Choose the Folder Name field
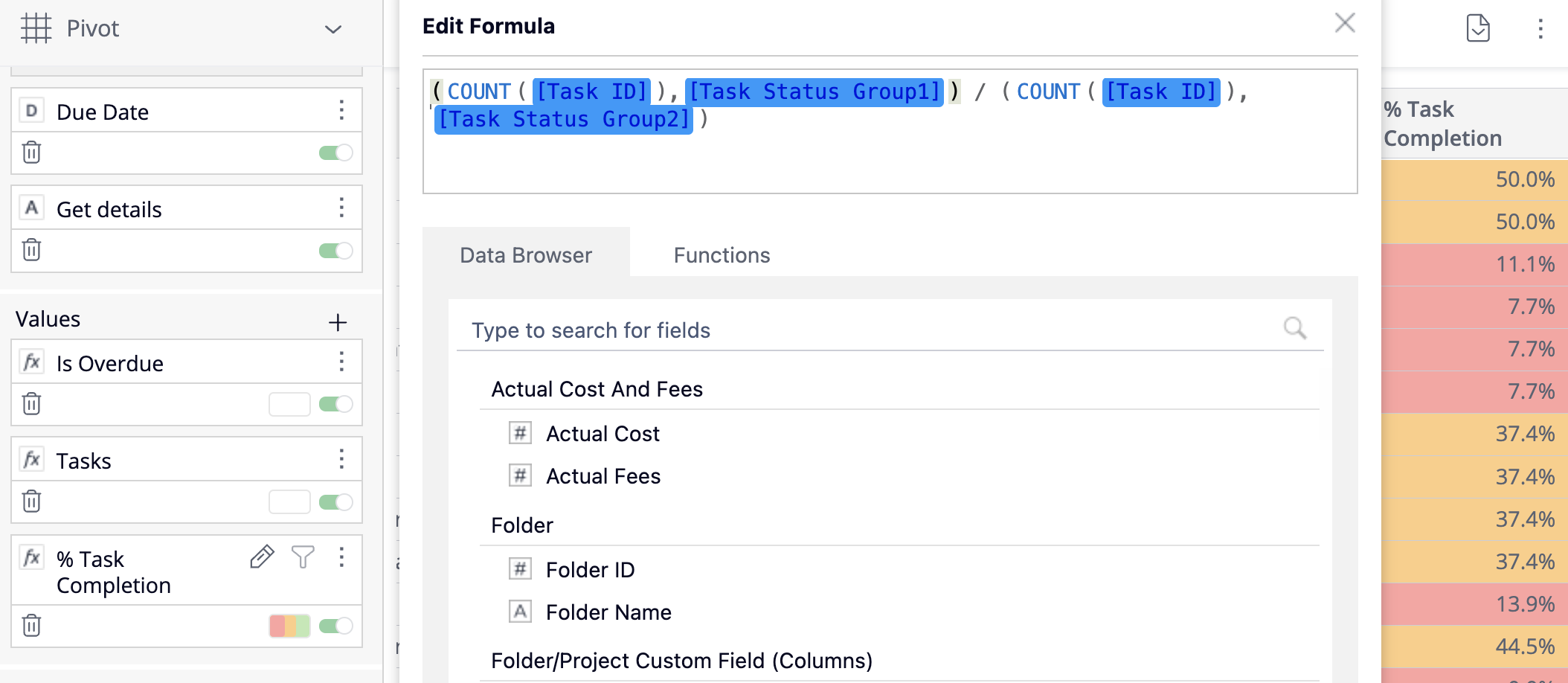The image size is (1568, 683). click(x=608, y=612)
